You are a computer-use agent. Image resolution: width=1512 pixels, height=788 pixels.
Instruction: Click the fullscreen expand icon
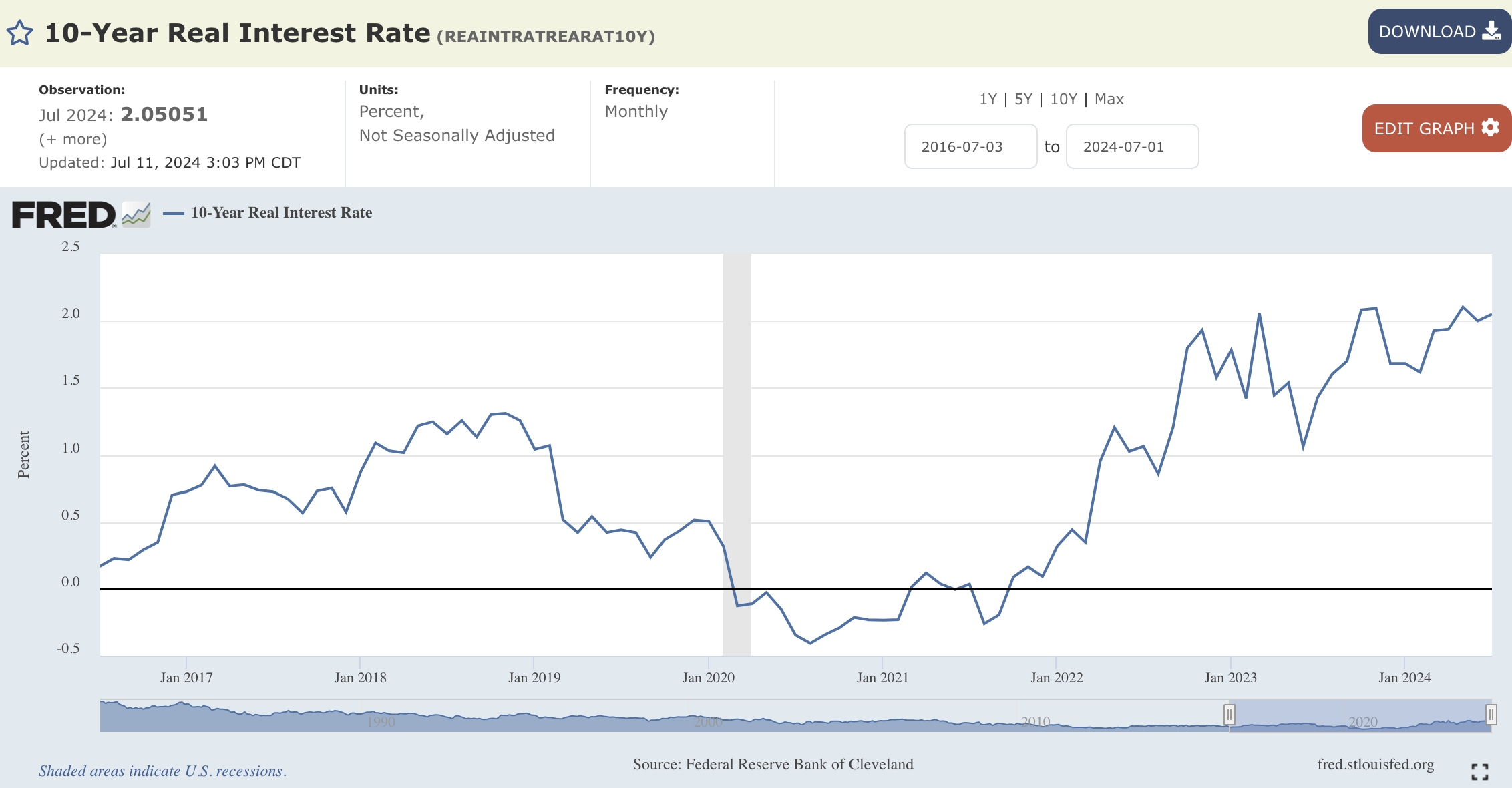coord(1479,771)
